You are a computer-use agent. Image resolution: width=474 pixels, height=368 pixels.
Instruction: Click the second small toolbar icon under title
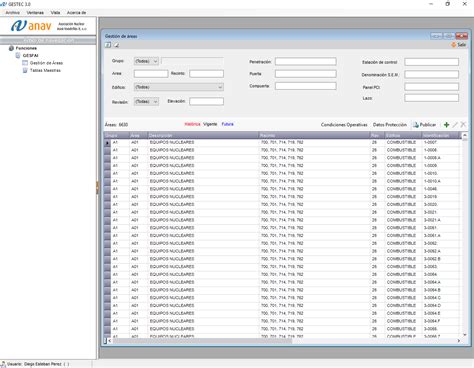(x=116, y=45)
